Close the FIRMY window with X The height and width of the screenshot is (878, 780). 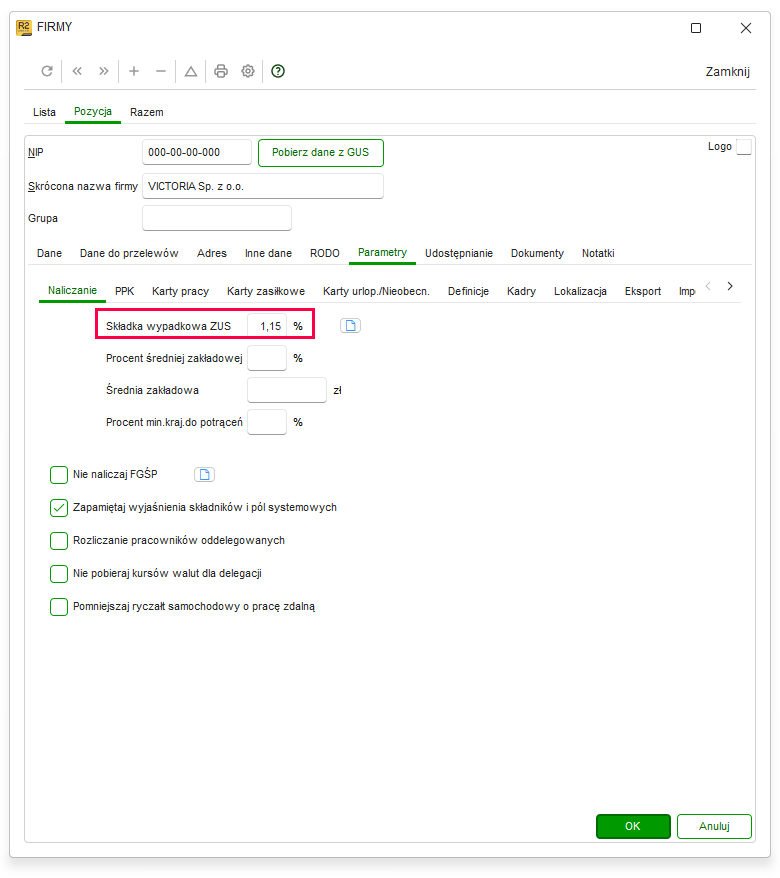(746, 28)
